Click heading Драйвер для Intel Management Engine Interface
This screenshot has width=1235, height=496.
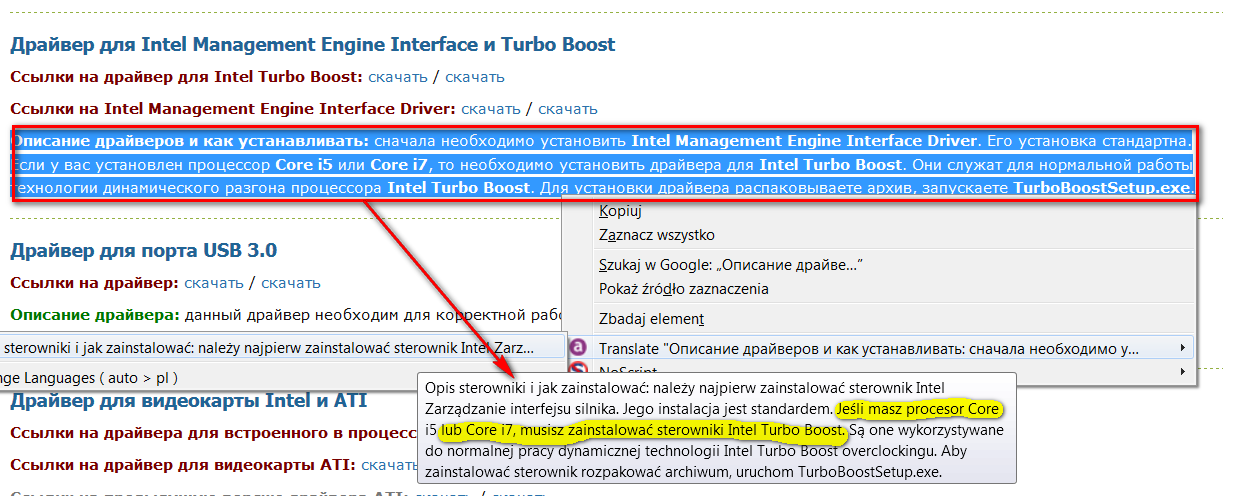click(312, 44)
